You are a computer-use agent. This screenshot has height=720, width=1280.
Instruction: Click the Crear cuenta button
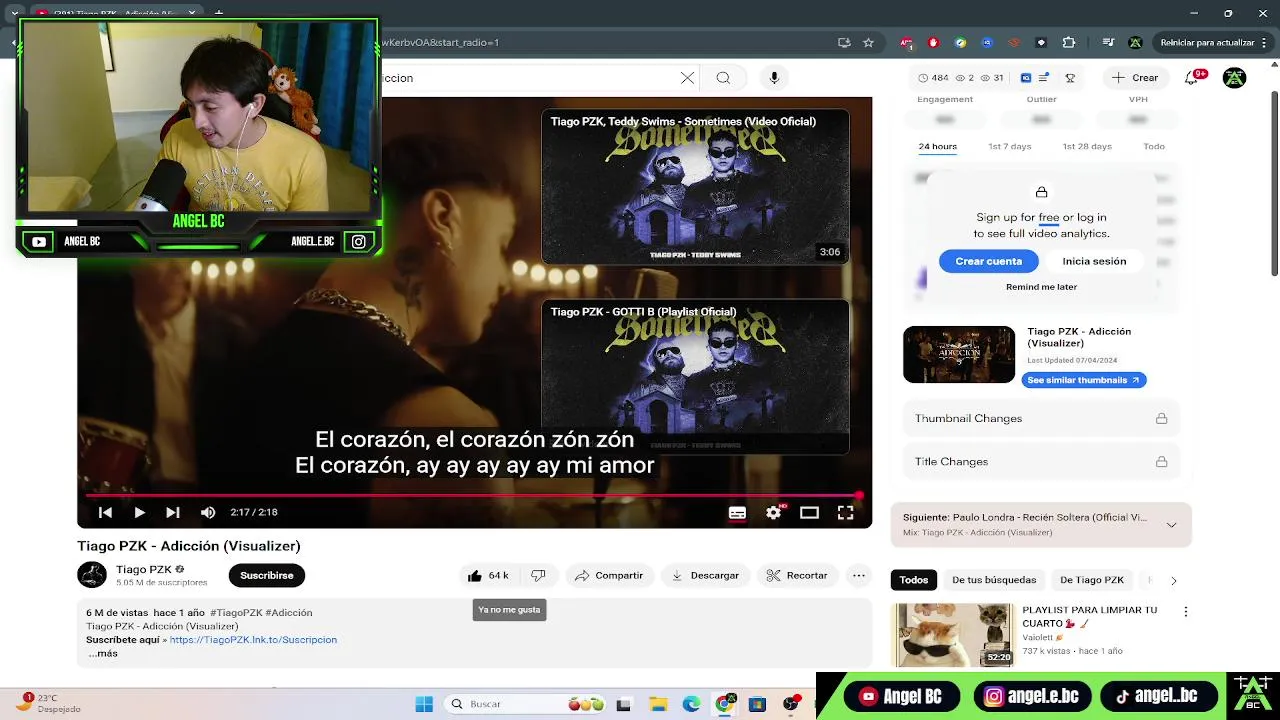pos(989,261)
